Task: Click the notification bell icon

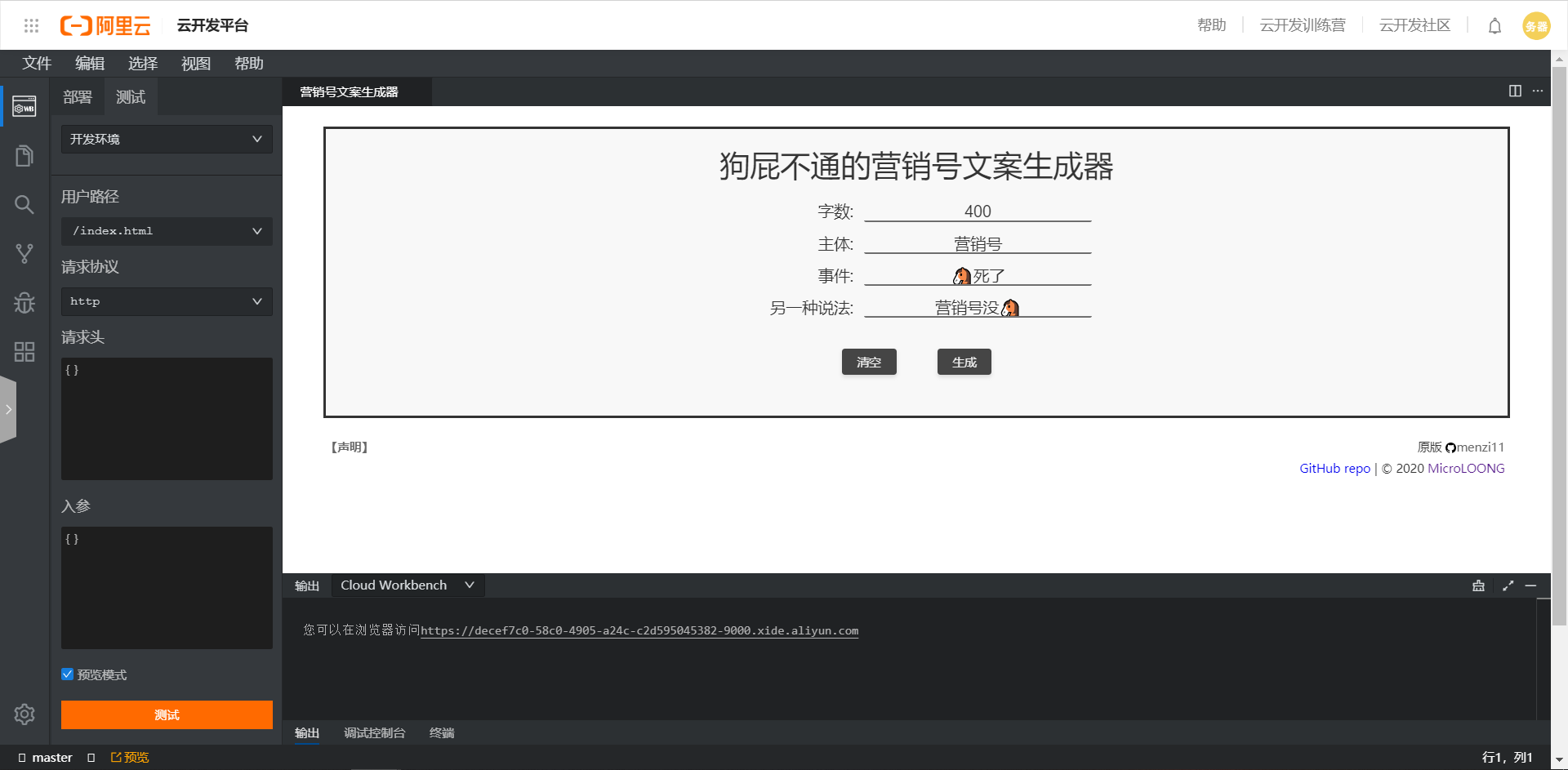Action: tap(1494, 26)
